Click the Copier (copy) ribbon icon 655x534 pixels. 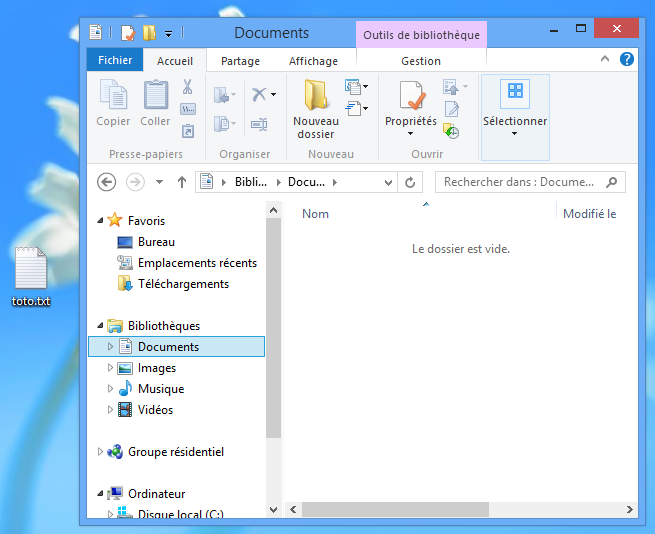113,94
